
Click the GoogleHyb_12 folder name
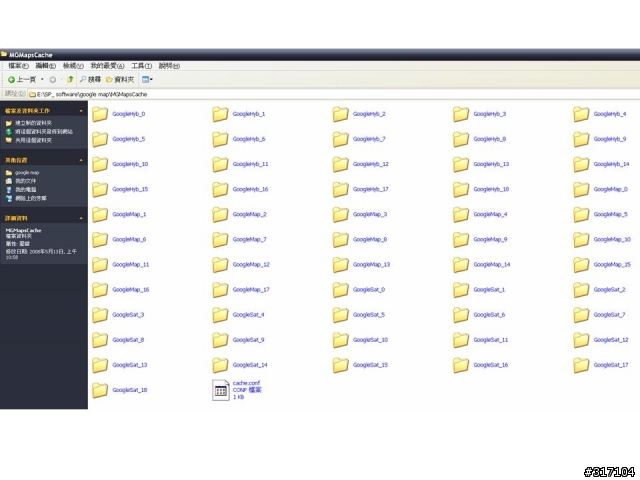click(371, 164)
